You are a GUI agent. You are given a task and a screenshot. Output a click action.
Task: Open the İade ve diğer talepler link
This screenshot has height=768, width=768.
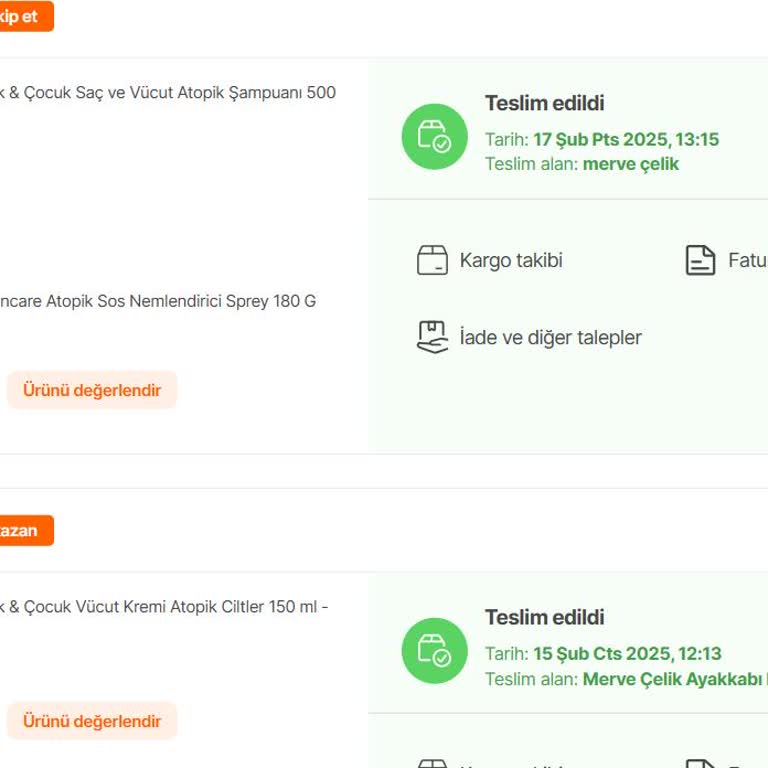click(x=550, y=338)
